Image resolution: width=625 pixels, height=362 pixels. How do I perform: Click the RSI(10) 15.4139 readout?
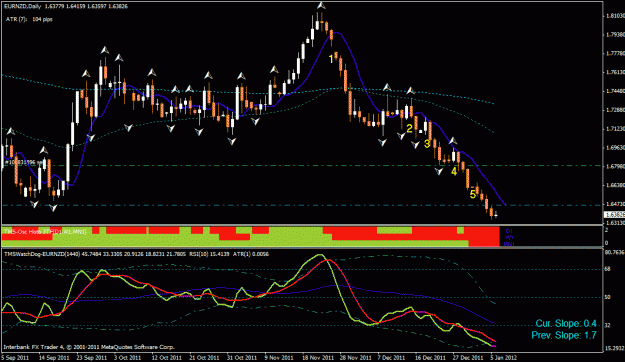pyautogui.click(x=209, y=254)
